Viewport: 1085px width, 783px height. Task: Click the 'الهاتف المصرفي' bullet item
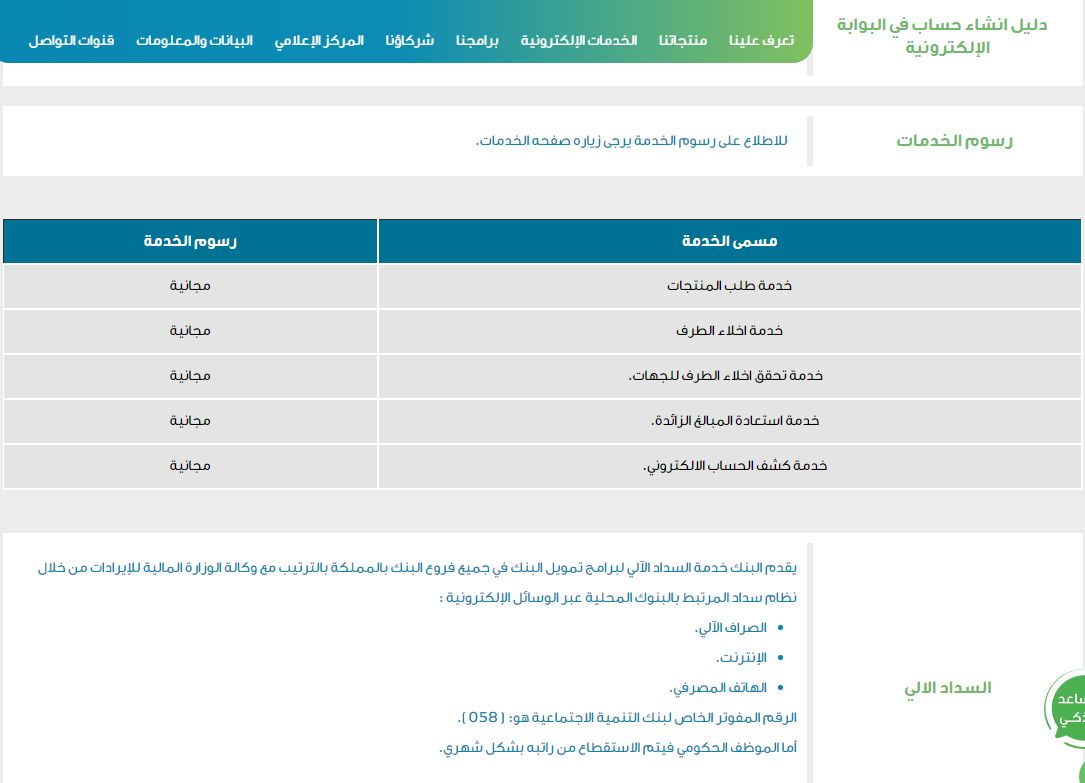click(718, 688)
